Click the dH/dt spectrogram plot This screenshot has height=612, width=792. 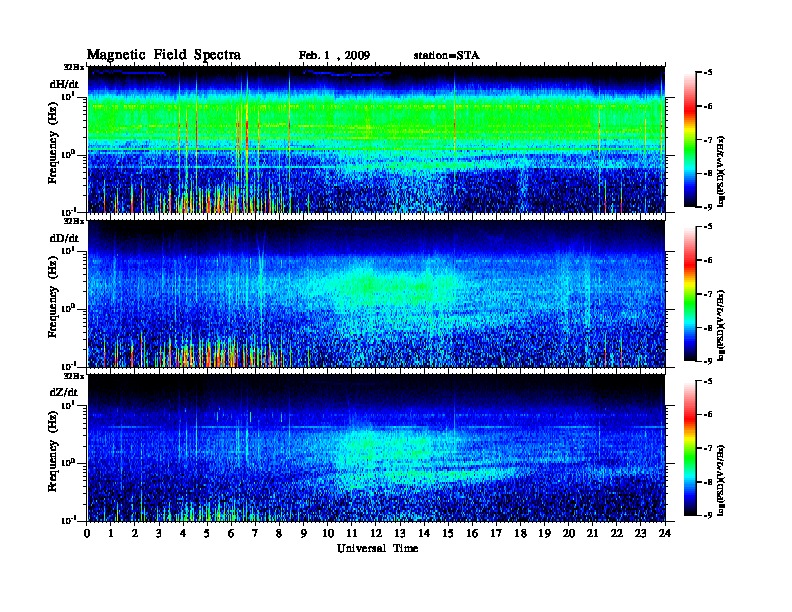tap(376, 139)
